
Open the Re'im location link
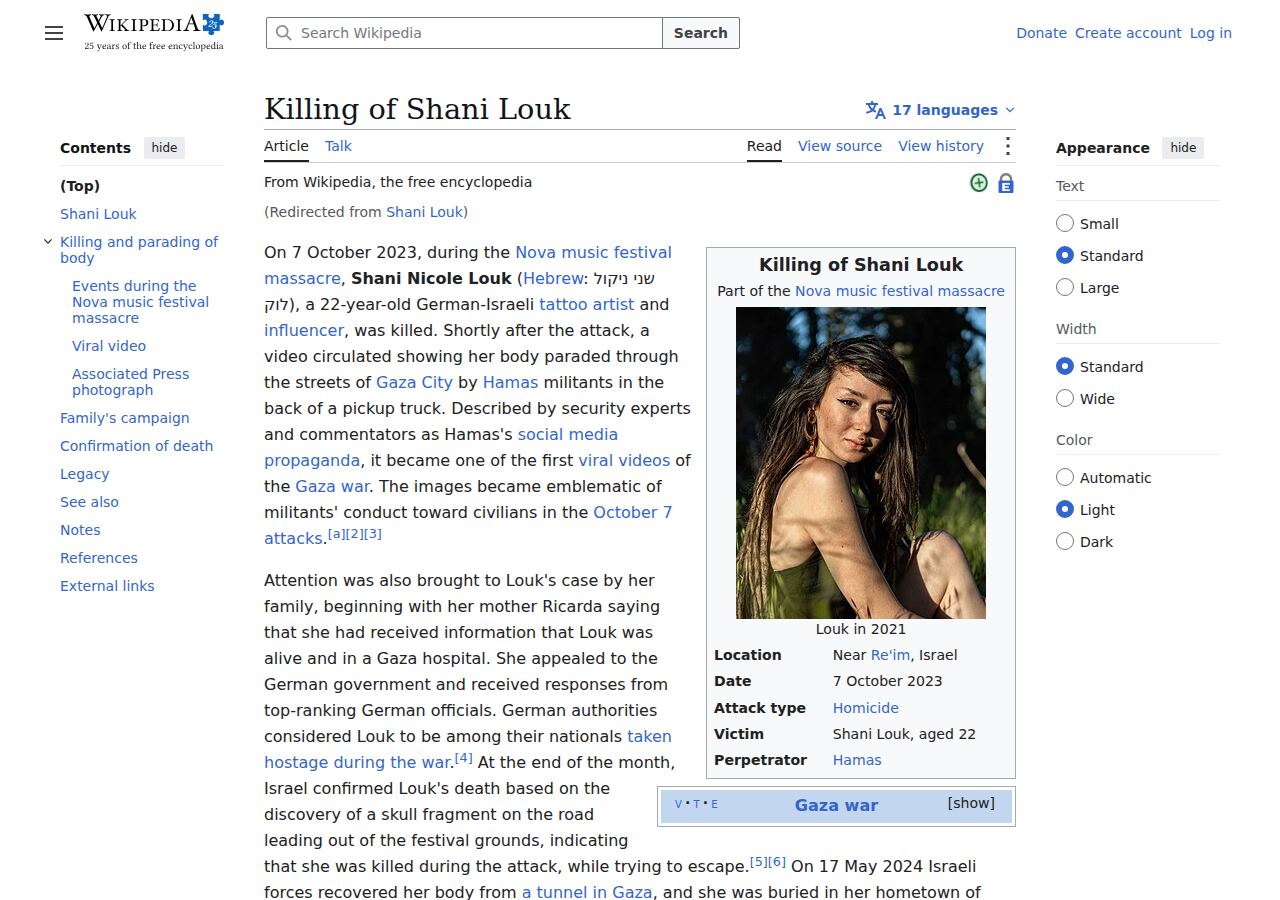(x=890, y=655)
